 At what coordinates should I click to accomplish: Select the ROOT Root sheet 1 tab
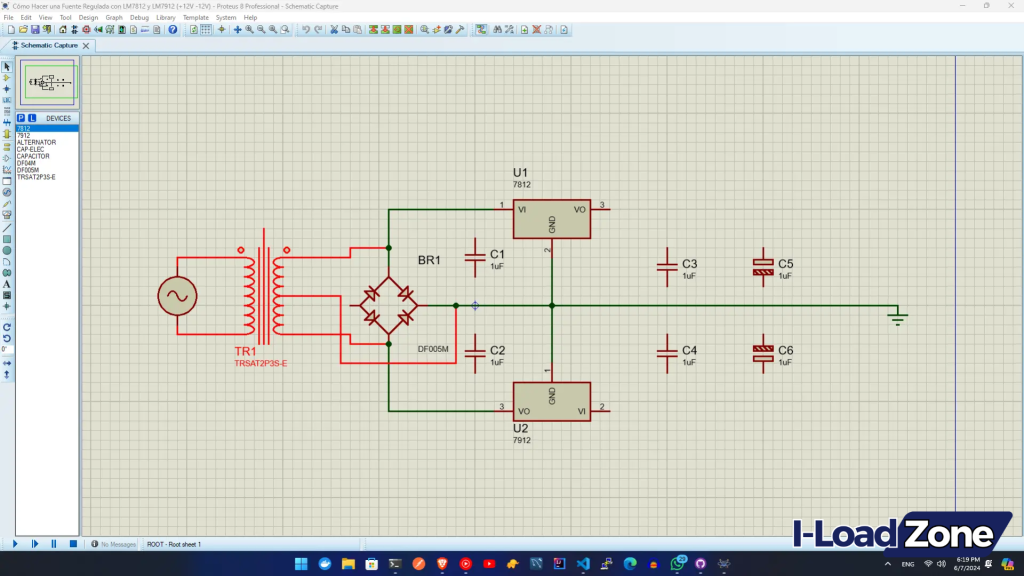click(x=175, y=544)
